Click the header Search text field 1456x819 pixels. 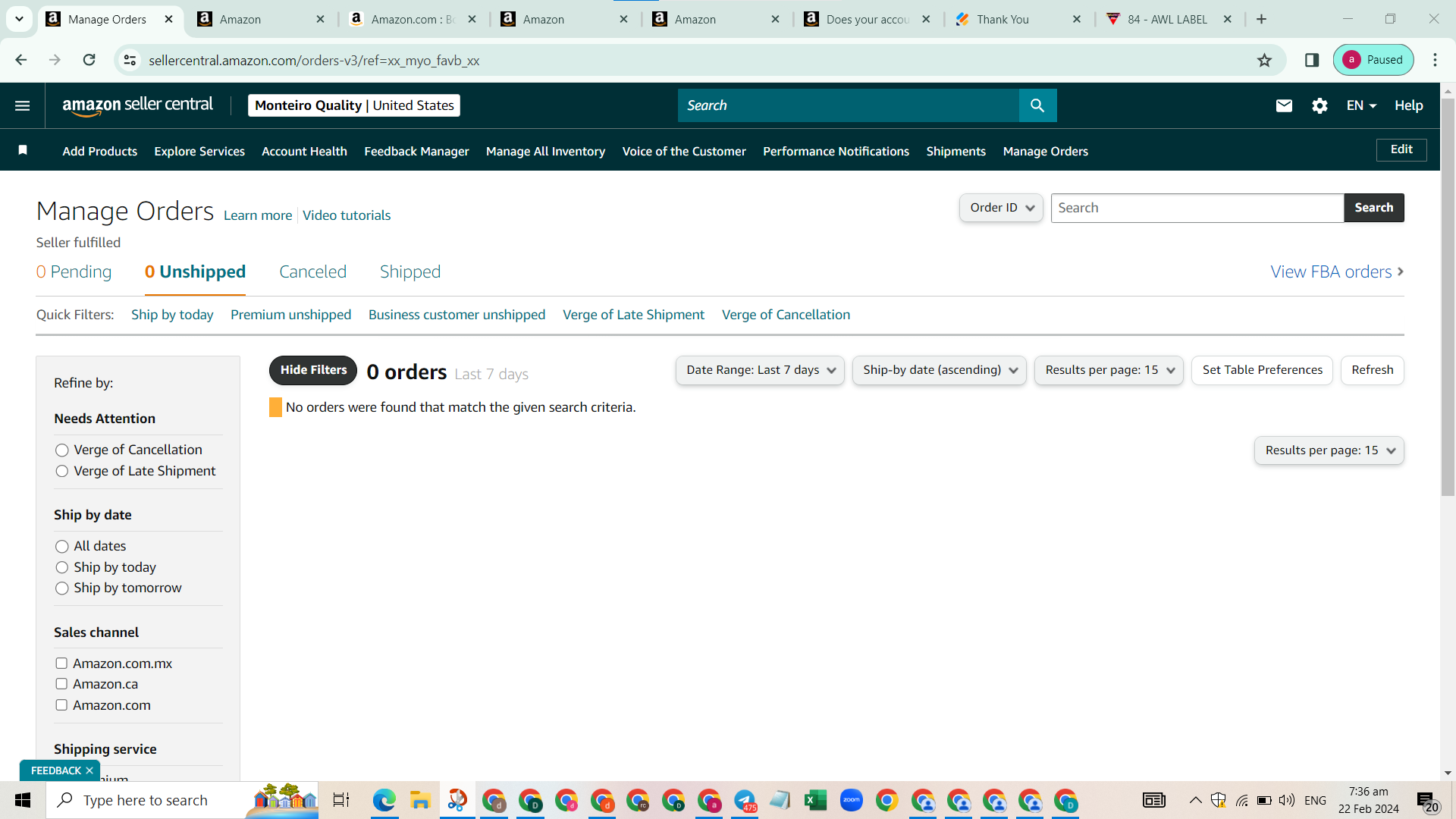(849, 105)
